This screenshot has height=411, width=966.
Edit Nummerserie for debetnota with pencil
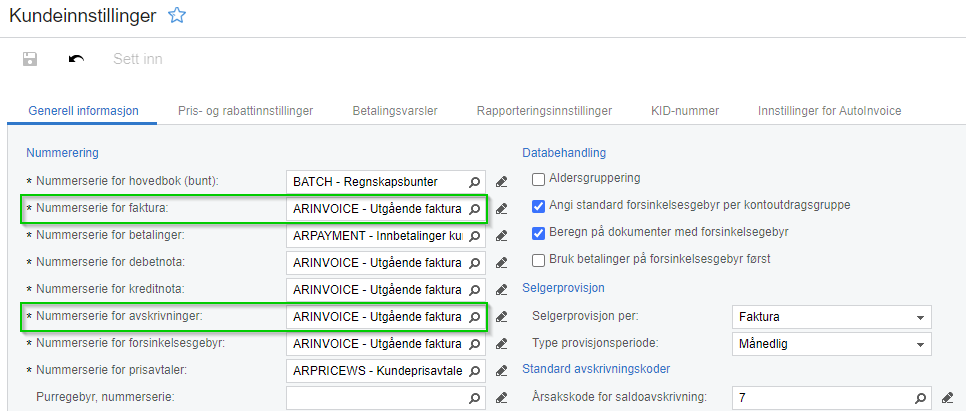501,262
